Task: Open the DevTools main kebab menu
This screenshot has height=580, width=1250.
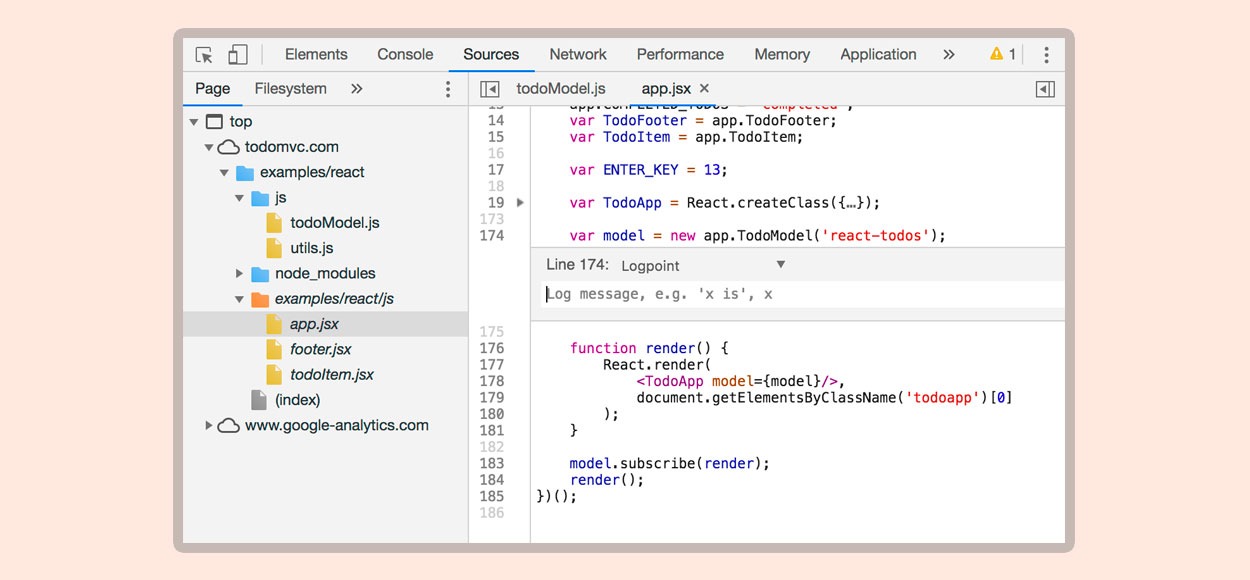Action: 1046,55
